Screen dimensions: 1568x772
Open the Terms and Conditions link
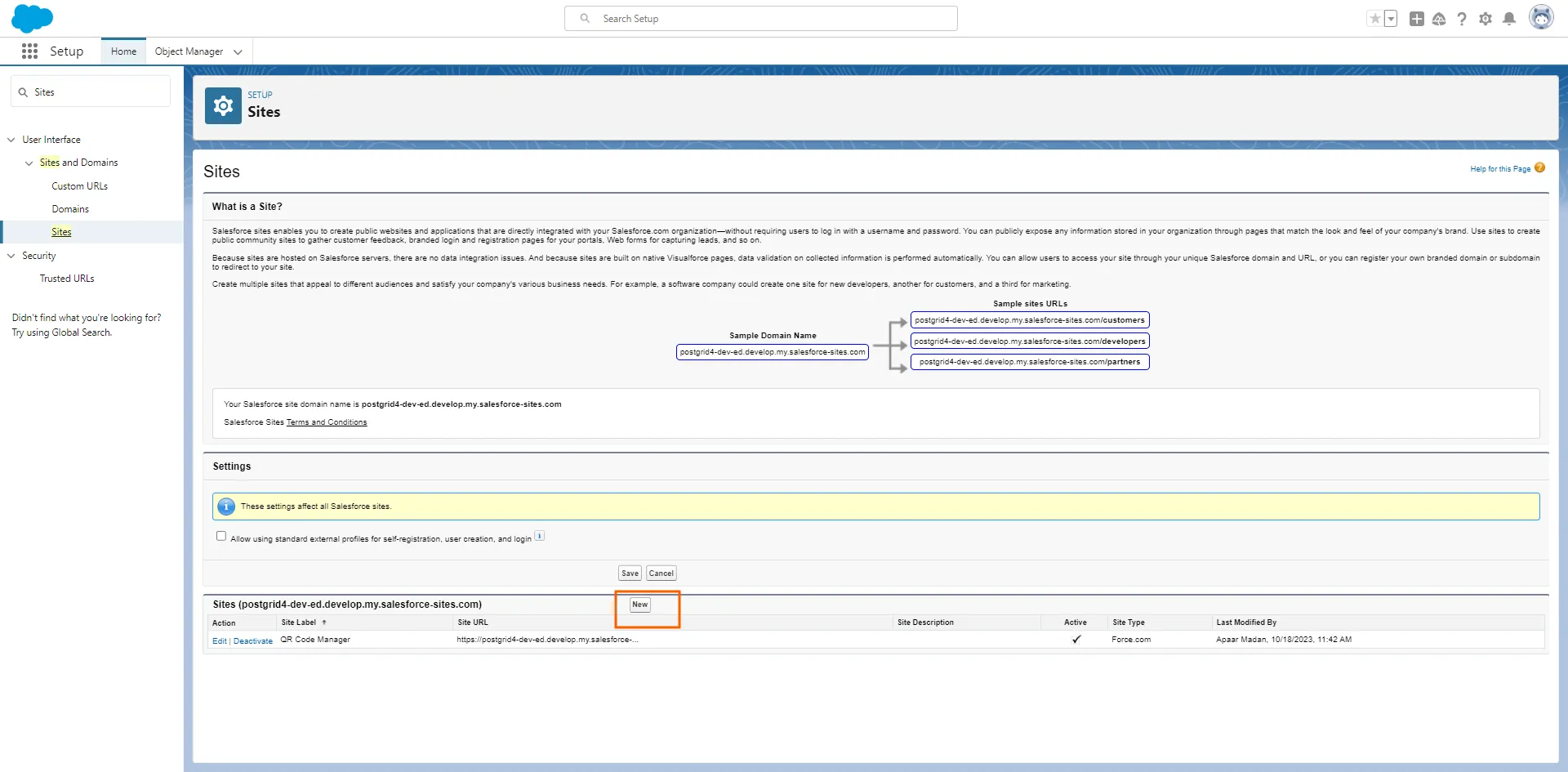click(x=326, y=422)
